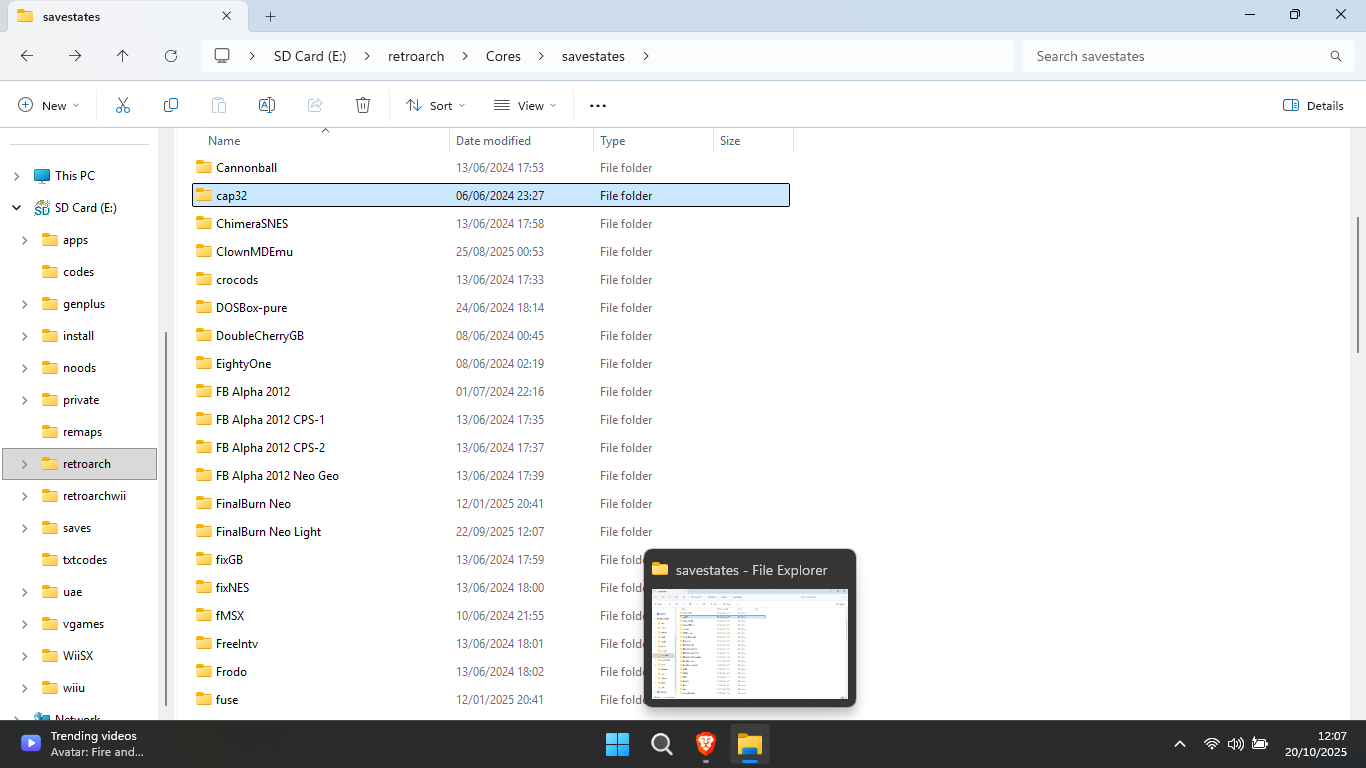1366x768 pixels.
Task: Toggle the Details pane
Action: pos(1313,105)
